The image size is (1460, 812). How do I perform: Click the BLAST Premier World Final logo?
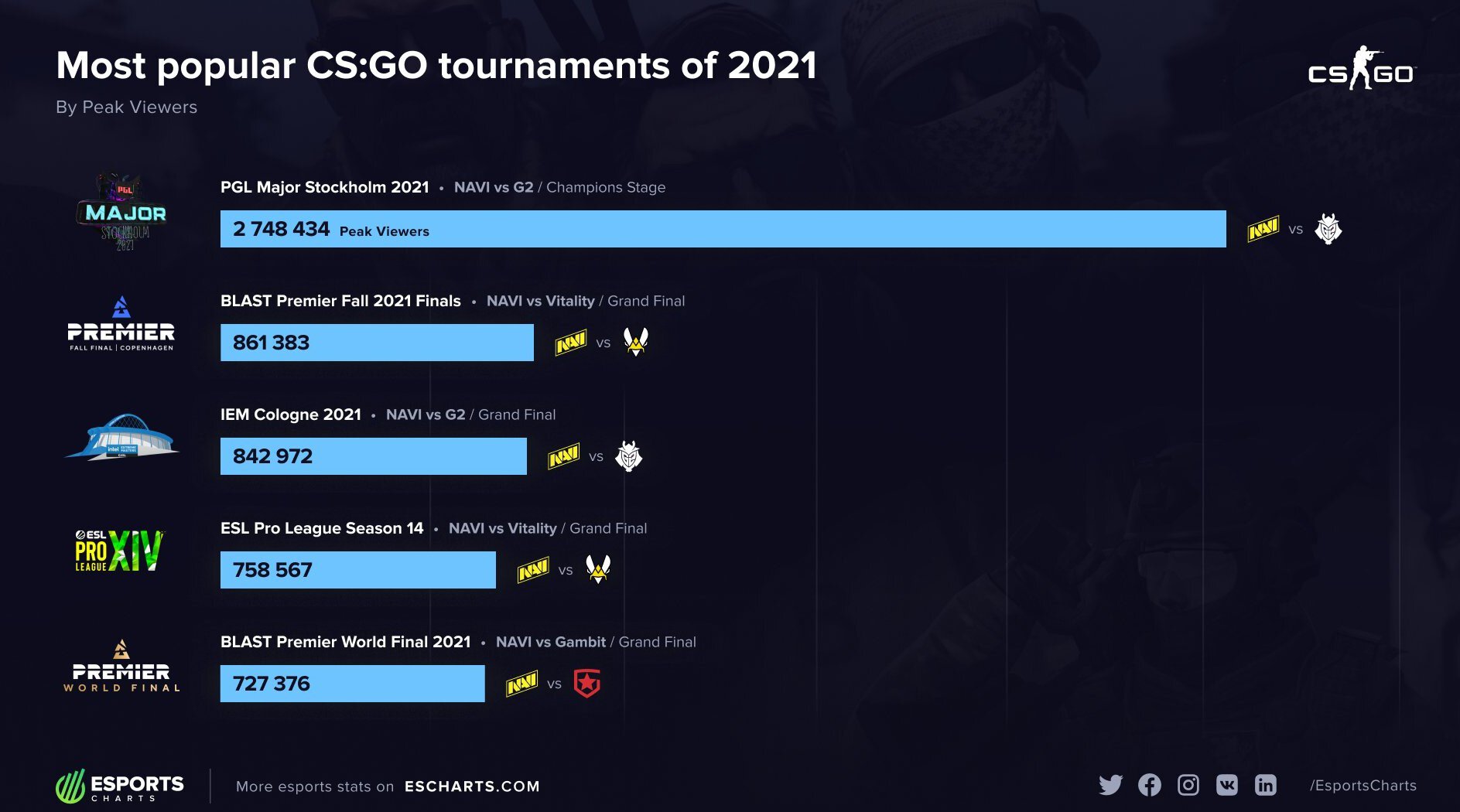pyautogui.click(x=121, y=666)
